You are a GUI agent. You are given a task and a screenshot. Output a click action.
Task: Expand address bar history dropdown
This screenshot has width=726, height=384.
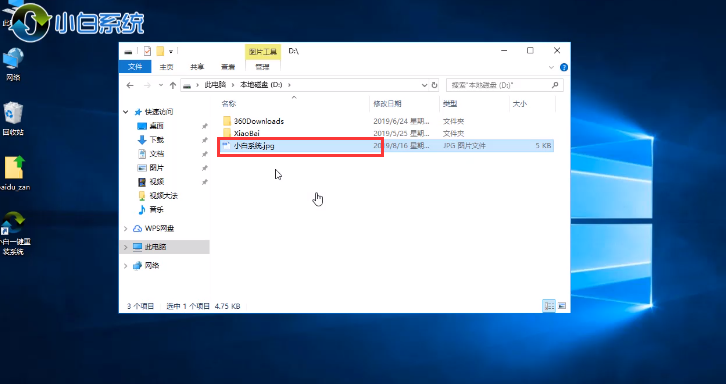coord(424,85)
